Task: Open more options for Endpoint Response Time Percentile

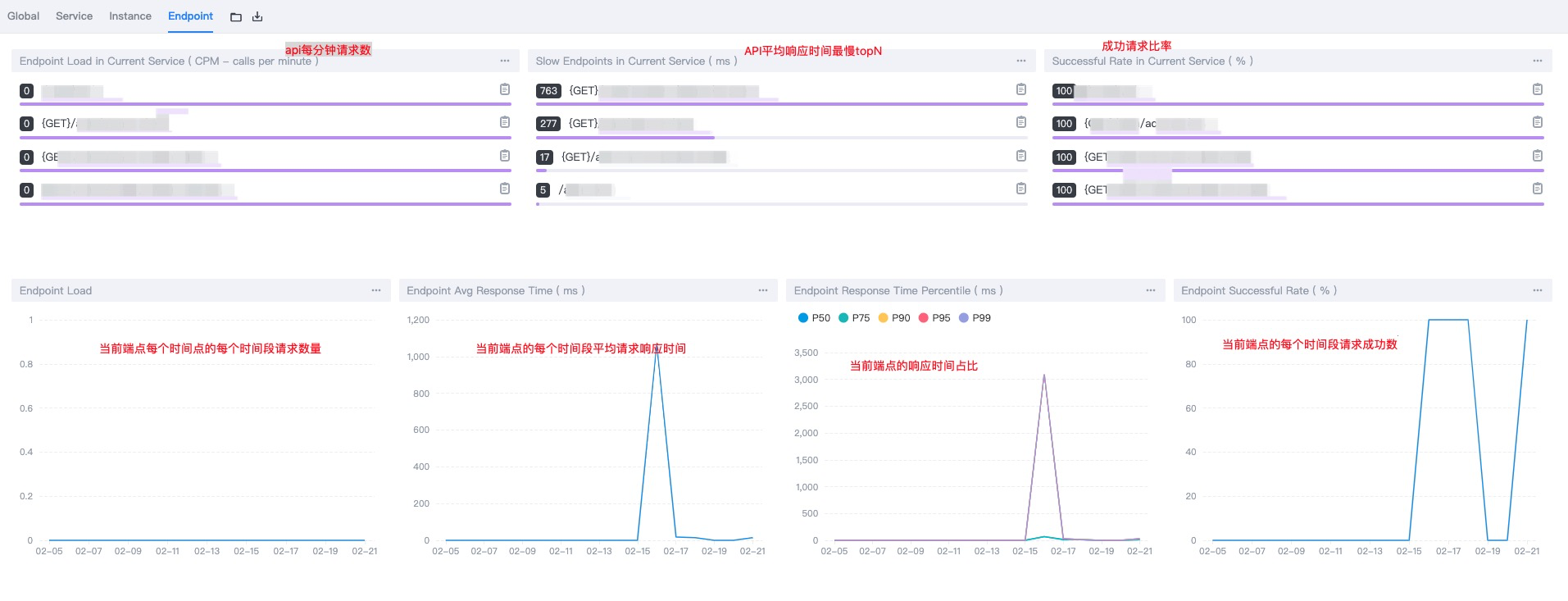Action: [1151, 290]
